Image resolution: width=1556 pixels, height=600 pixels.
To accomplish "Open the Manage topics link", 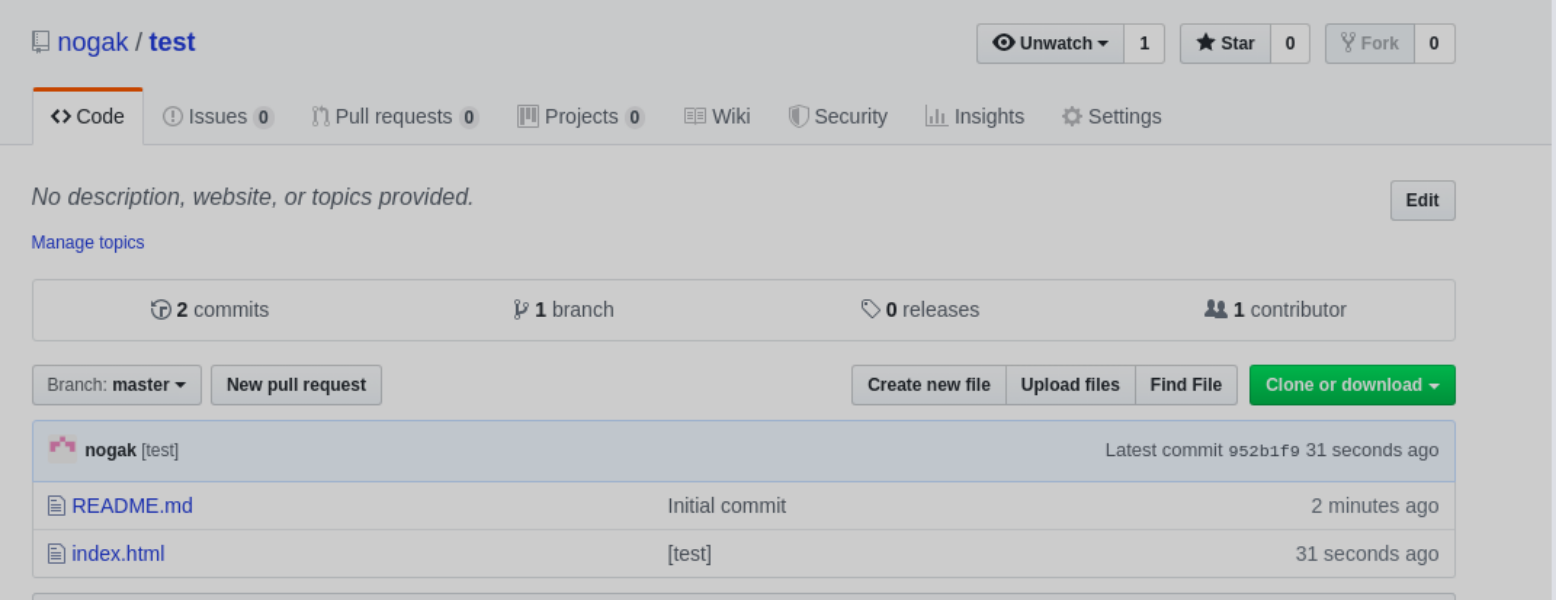I will click(x=88, y=242).
